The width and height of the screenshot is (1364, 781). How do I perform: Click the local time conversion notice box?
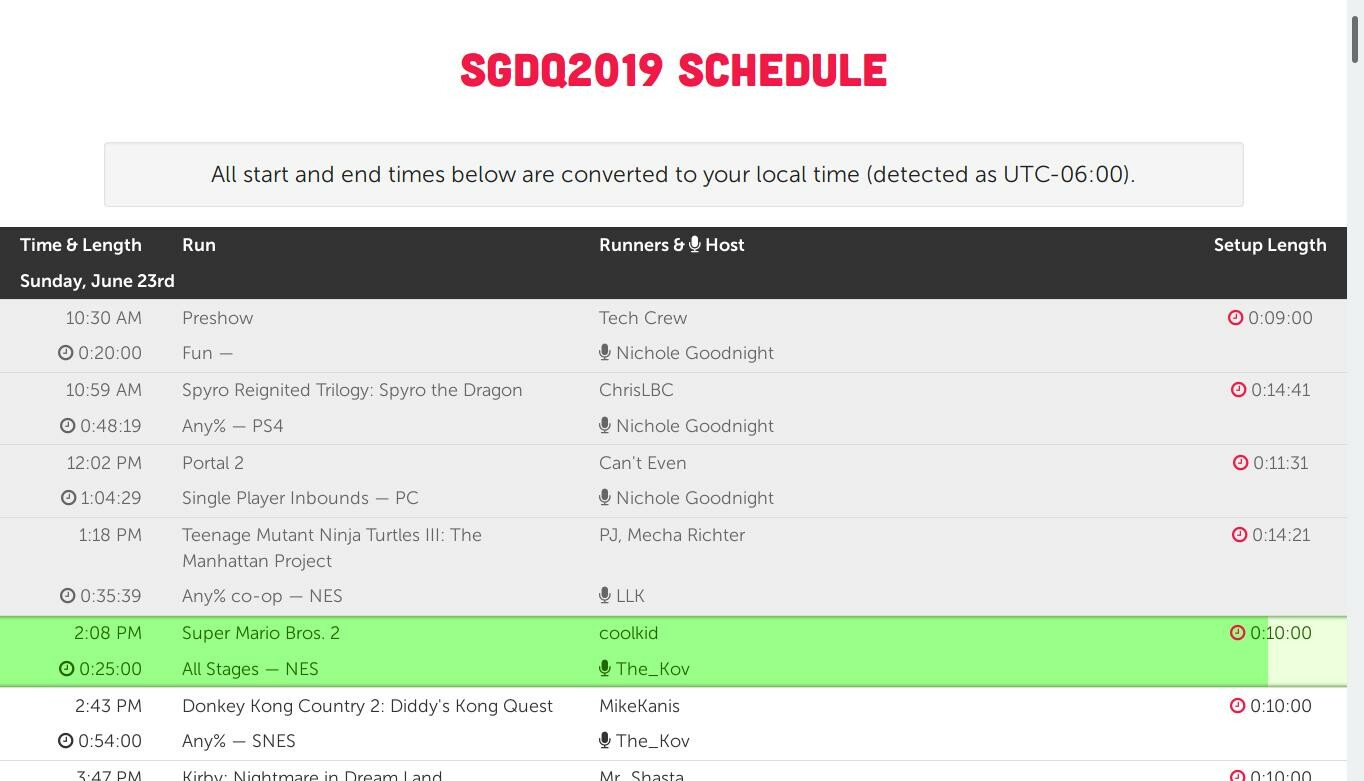coord(673,175)
